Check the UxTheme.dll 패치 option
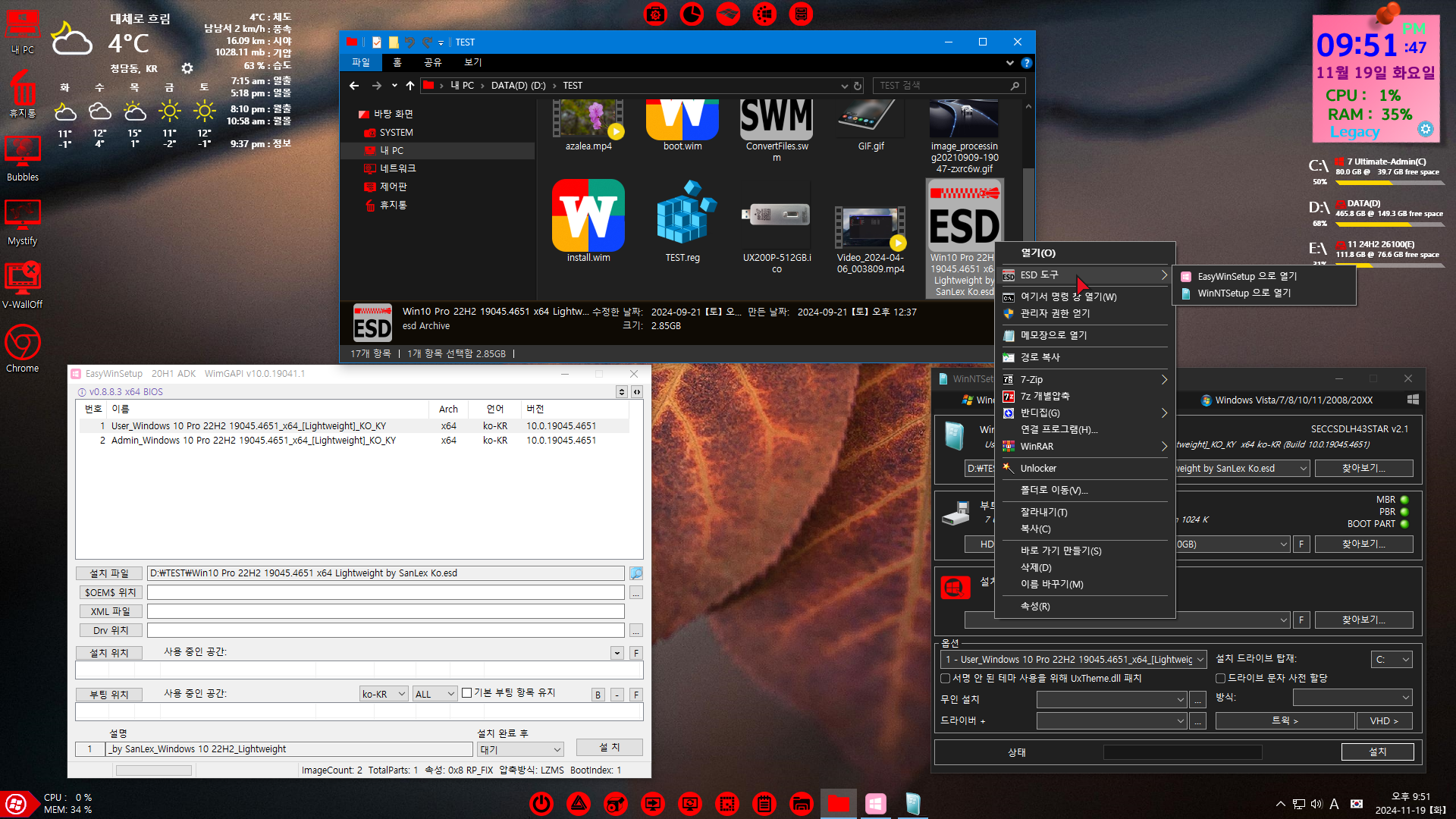The image size is (1456, 819). click(x=945, y=678)
